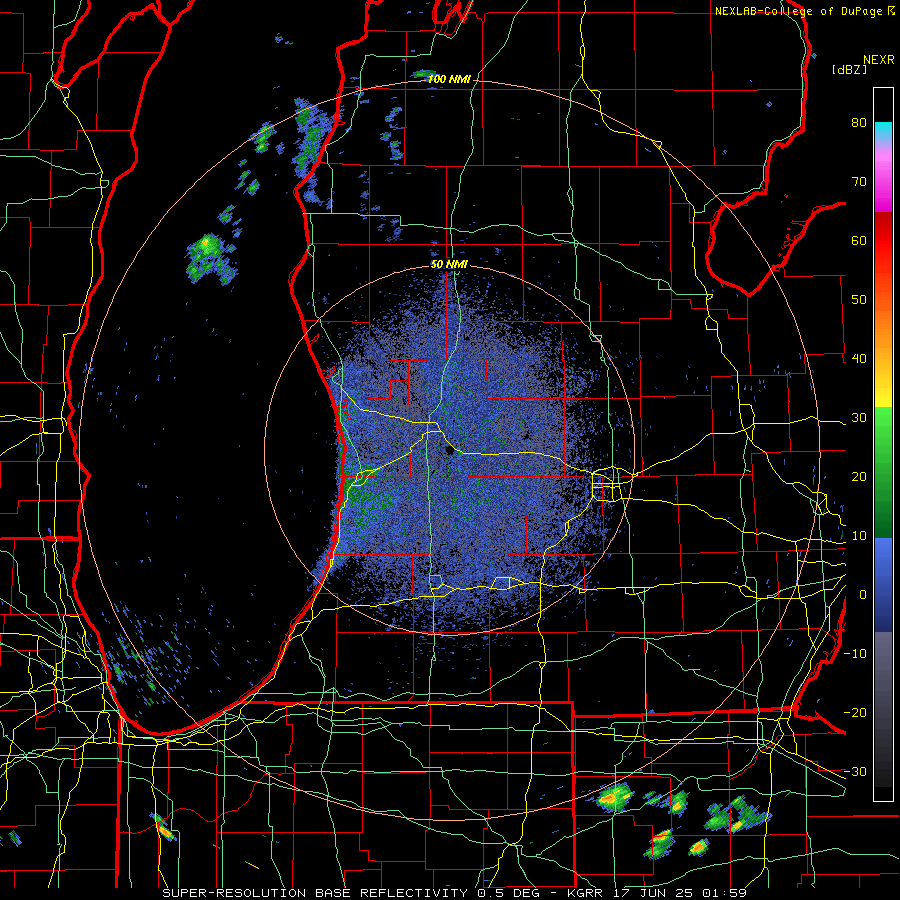Click the 70 dBZ scale value
Viewport: 900px width, 900px height.
coord(859,182)
